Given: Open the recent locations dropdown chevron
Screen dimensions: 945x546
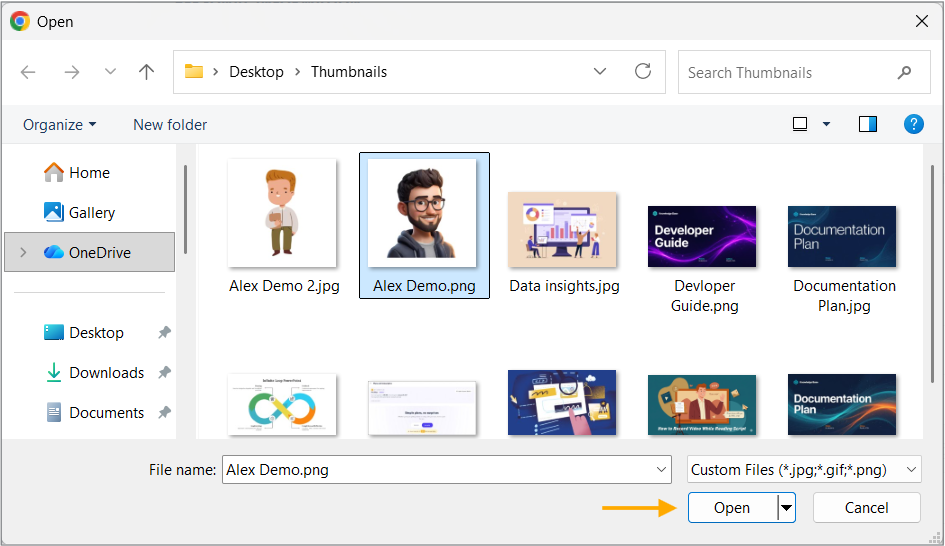Looking at the screenshot, I should pos(110,72).
